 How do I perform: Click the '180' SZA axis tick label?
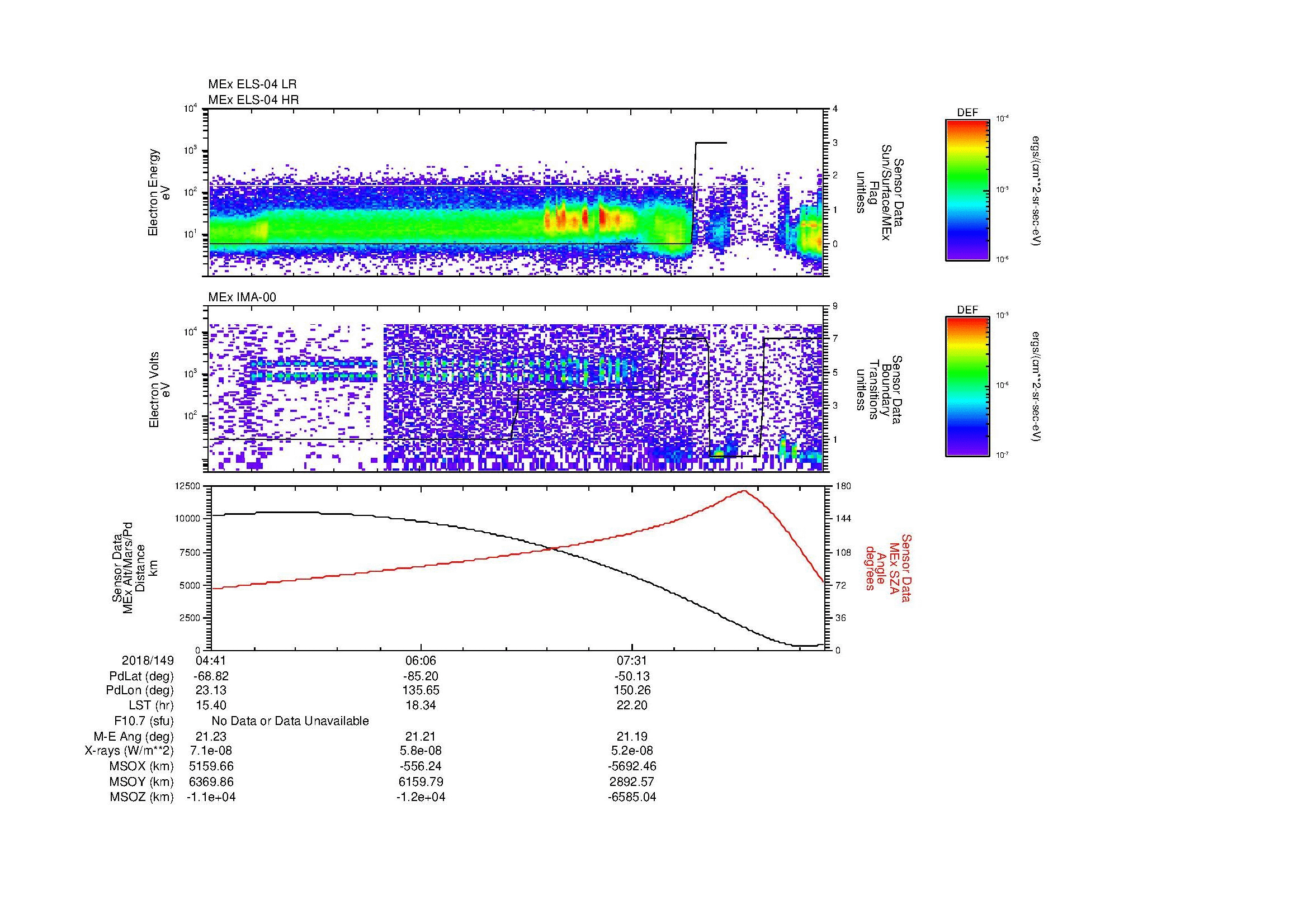point(843,486)
